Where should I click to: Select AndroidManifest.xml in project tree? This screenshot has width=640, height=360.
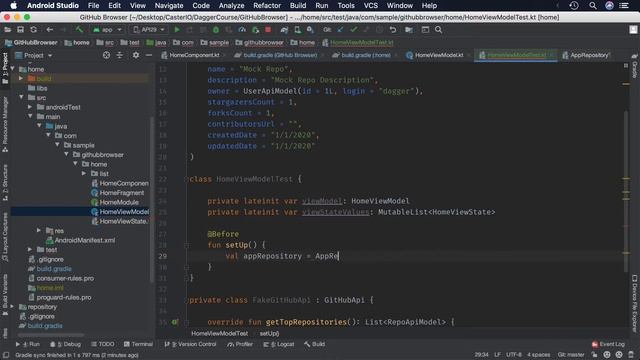tap(81, 240)
